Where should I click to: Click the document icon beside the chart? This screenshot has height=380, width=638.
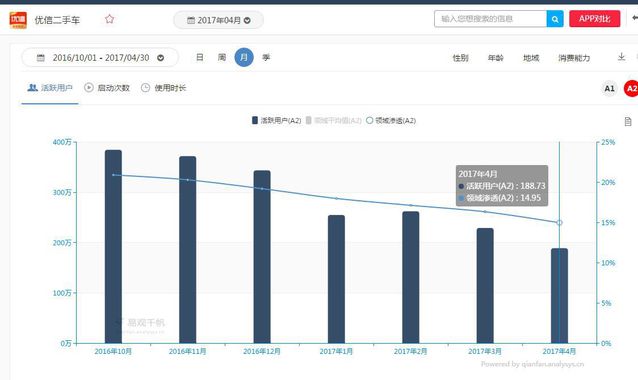point(628,121)
